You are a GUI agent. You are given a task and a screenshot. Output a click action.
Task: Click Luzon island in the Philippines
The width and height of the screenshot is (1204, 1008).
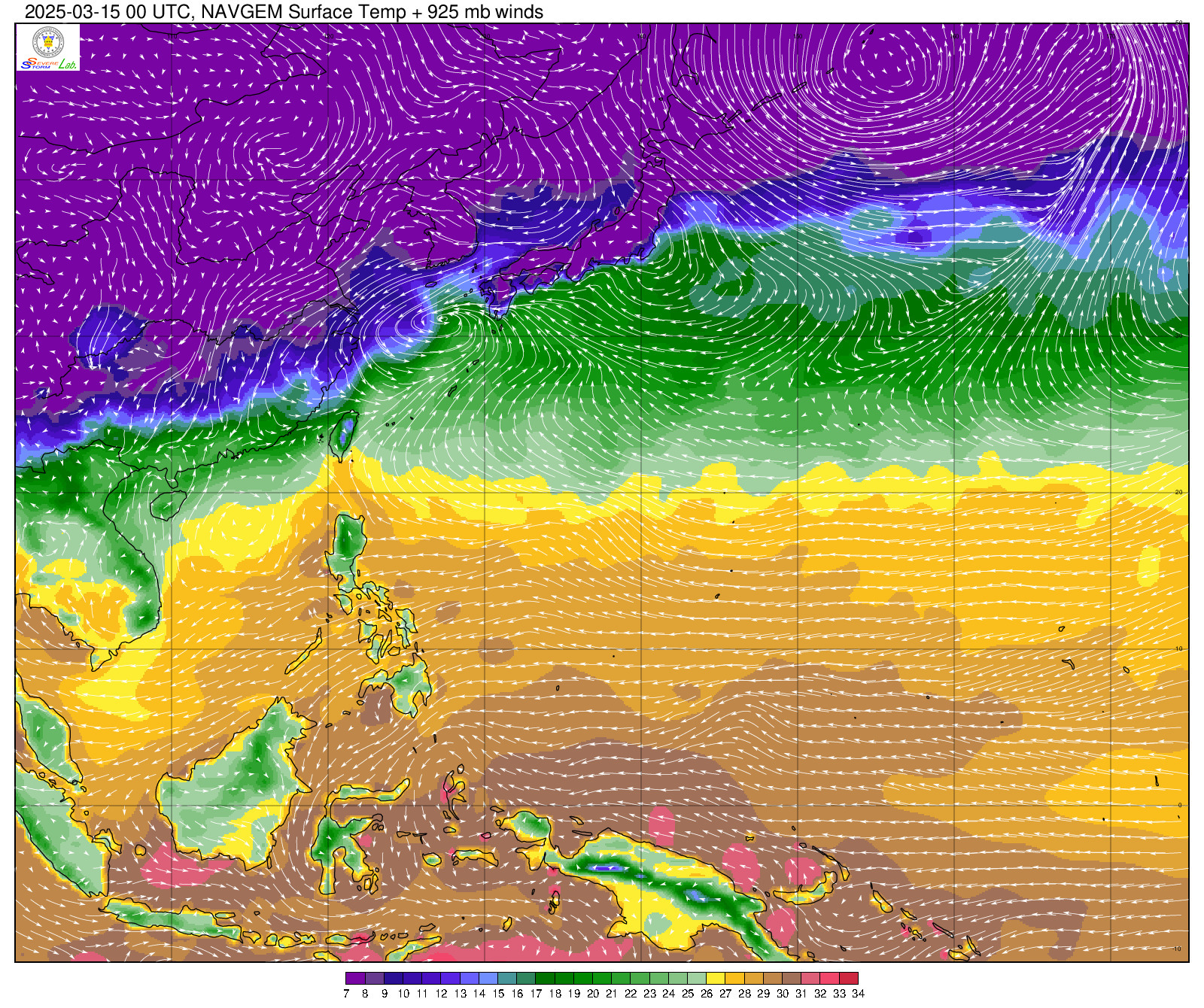(348, 542)
